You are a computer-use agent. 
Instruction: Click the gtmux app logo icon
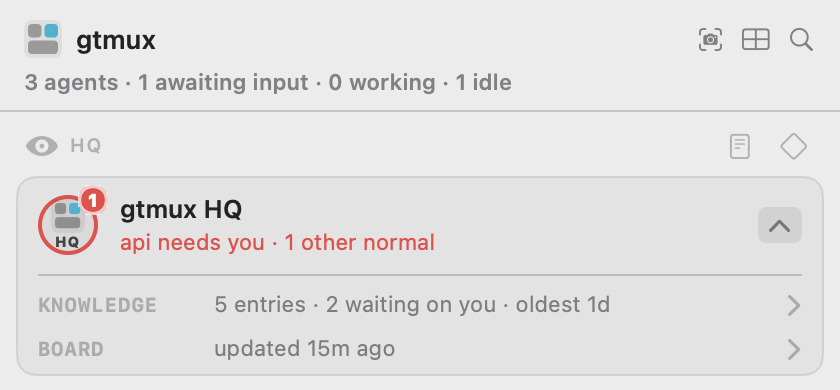(x=43, y=39)
